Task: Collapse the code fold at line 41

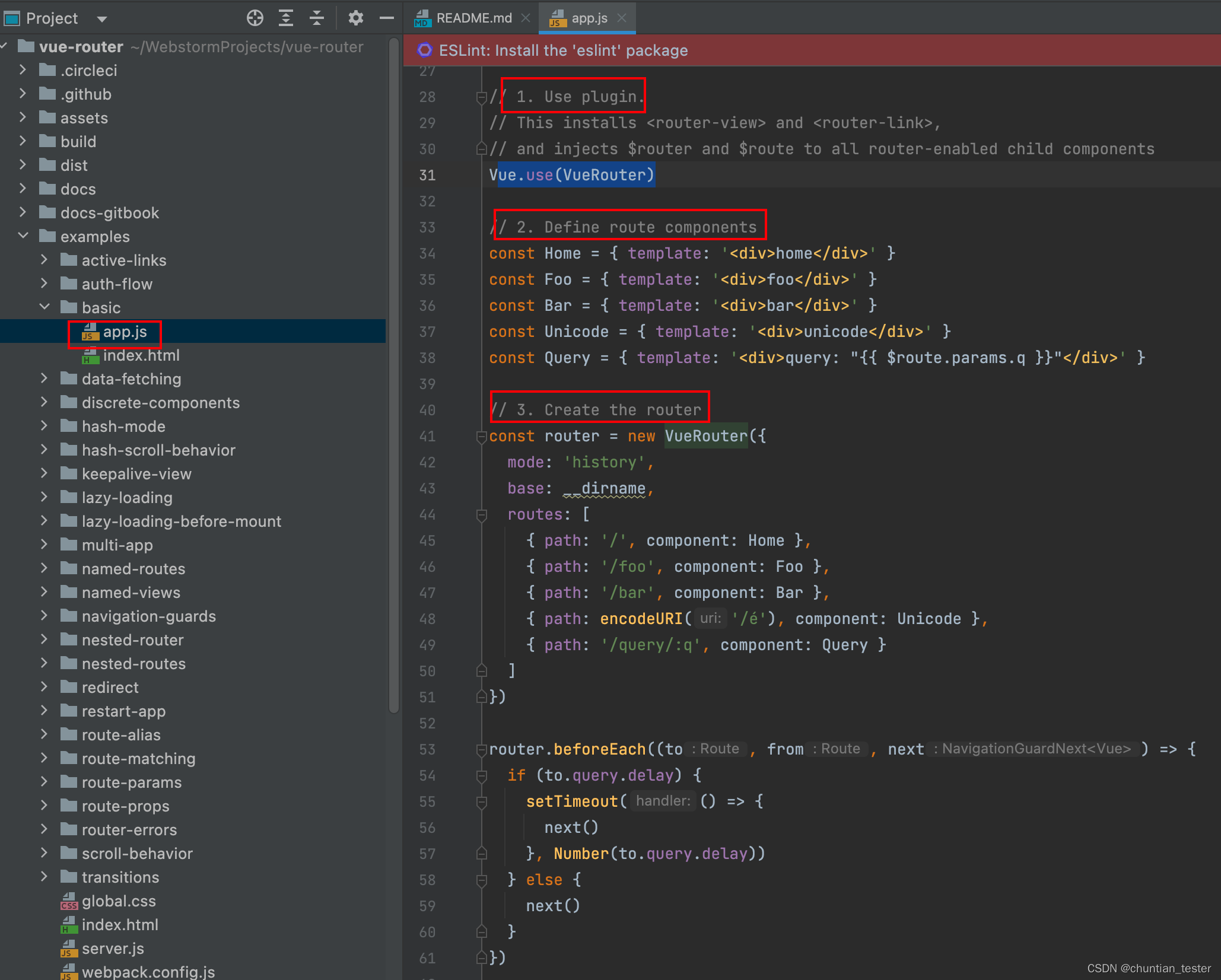Action: tap(481, 437)
